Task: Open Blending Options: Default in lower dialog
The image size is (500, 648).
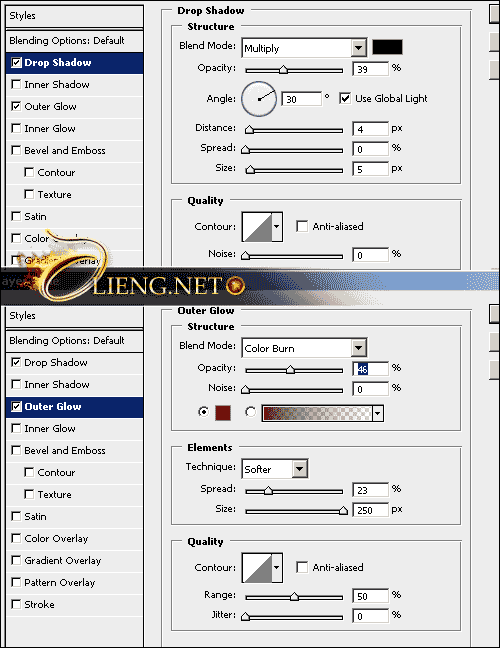Action: coord(75,341)
